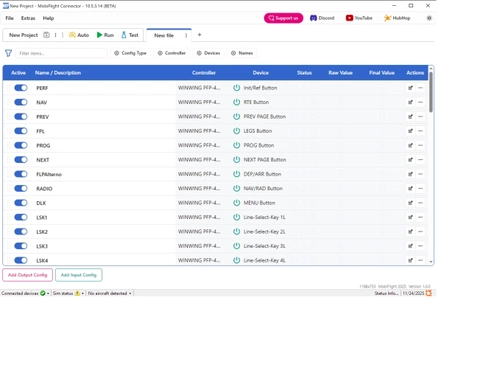The image size is (500, 376).
Task: Expand No aircraft detected dropdown
Action: (130, 293)
